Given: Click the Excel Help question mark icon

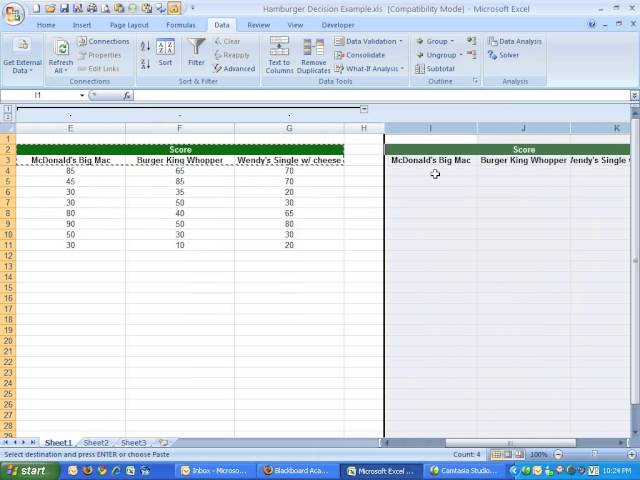Looking at the screenshot, I should (x=591, y=25).
